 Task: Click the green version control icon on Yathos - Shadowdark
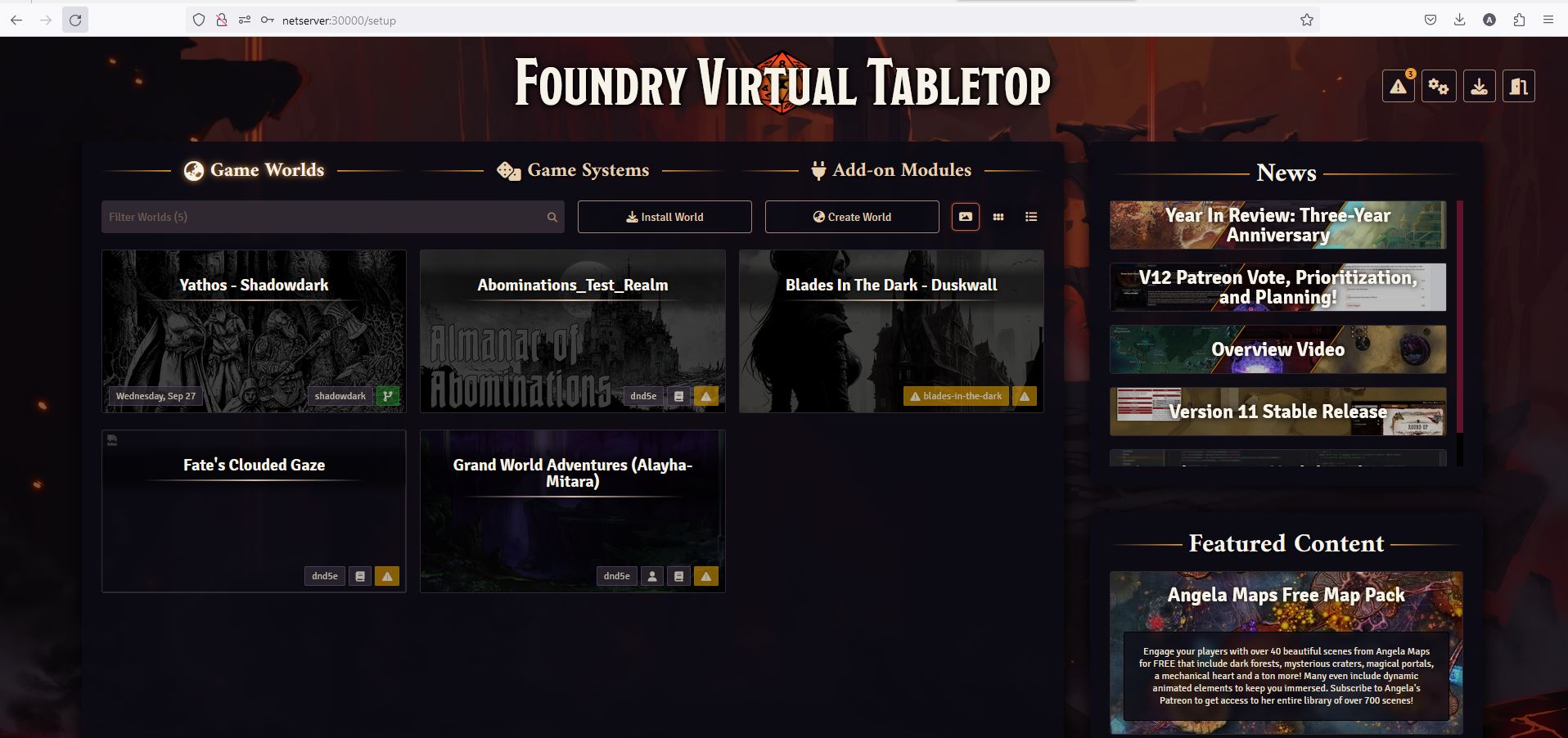(387, 395)
